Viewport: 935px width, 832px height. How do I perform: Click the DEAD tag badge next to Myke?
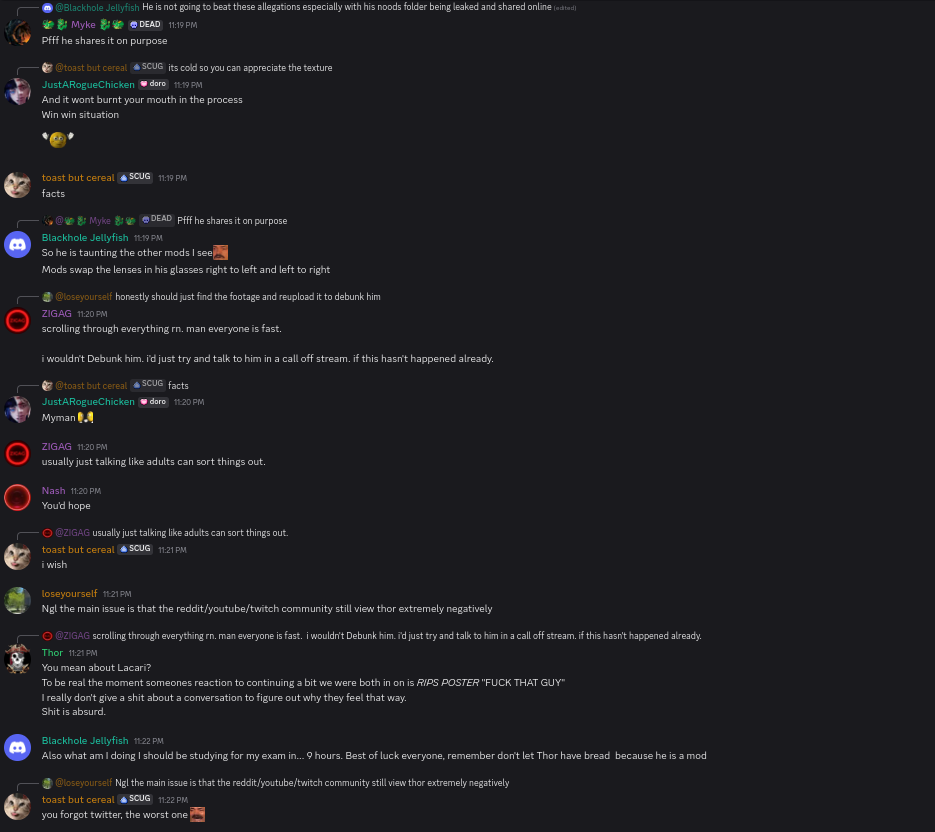145,24
